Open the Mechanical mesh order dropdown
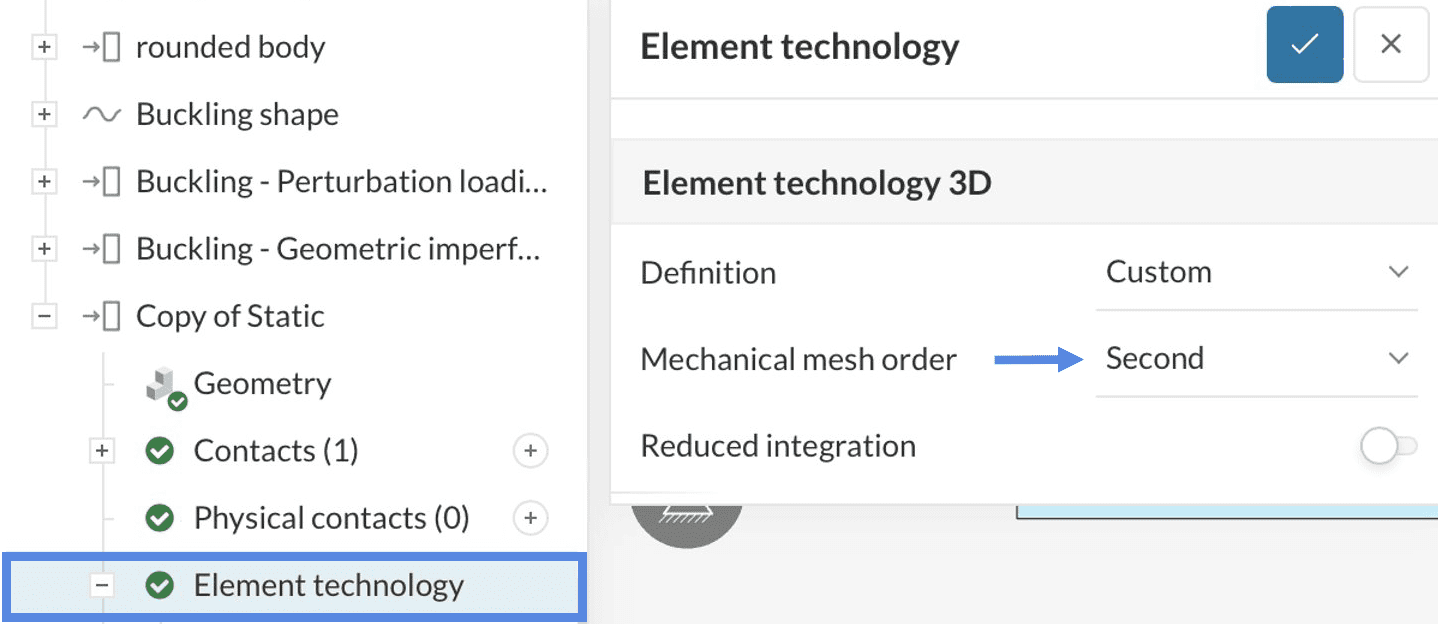Image resolution: width=1438 pixels, height=624 pixels. [x=1256, y=358]
